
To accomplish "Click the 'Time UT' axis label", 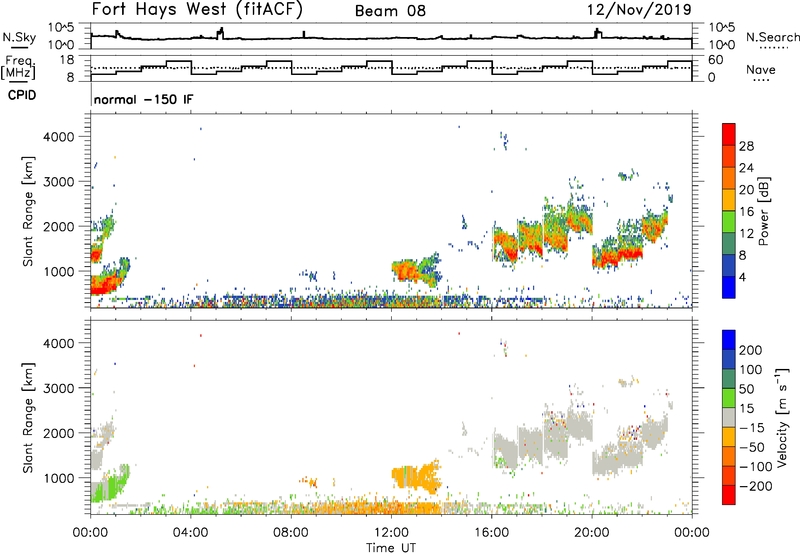I will (x=391, y=547).
